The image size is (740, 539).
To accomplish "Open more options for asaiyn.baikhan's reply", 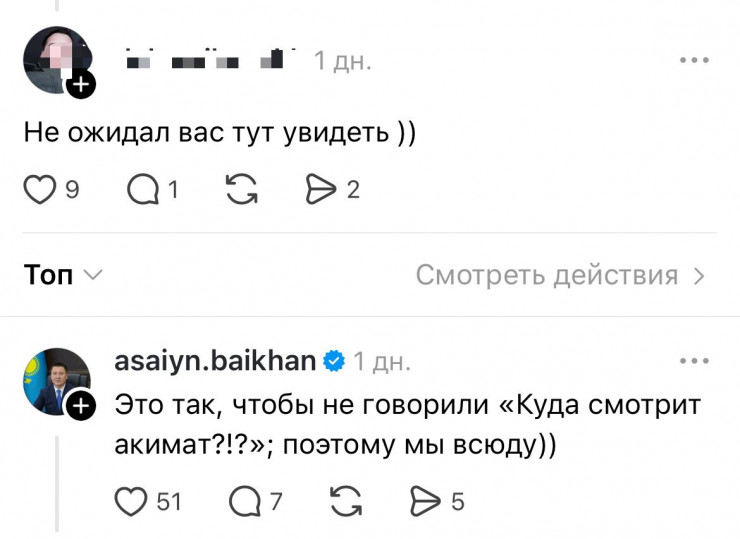I will click(693, 360).
